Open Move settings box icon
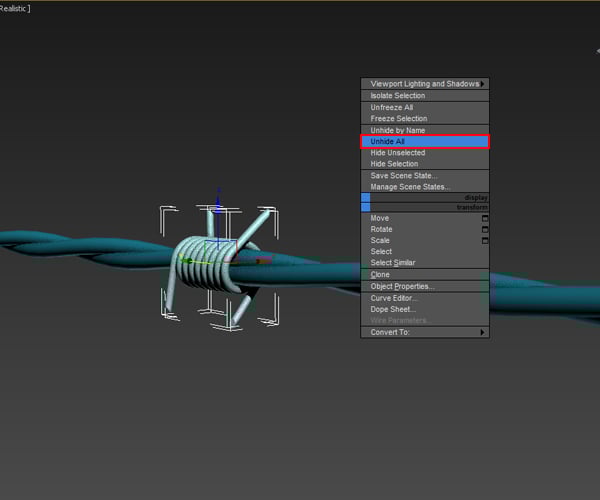 [485, 218]
